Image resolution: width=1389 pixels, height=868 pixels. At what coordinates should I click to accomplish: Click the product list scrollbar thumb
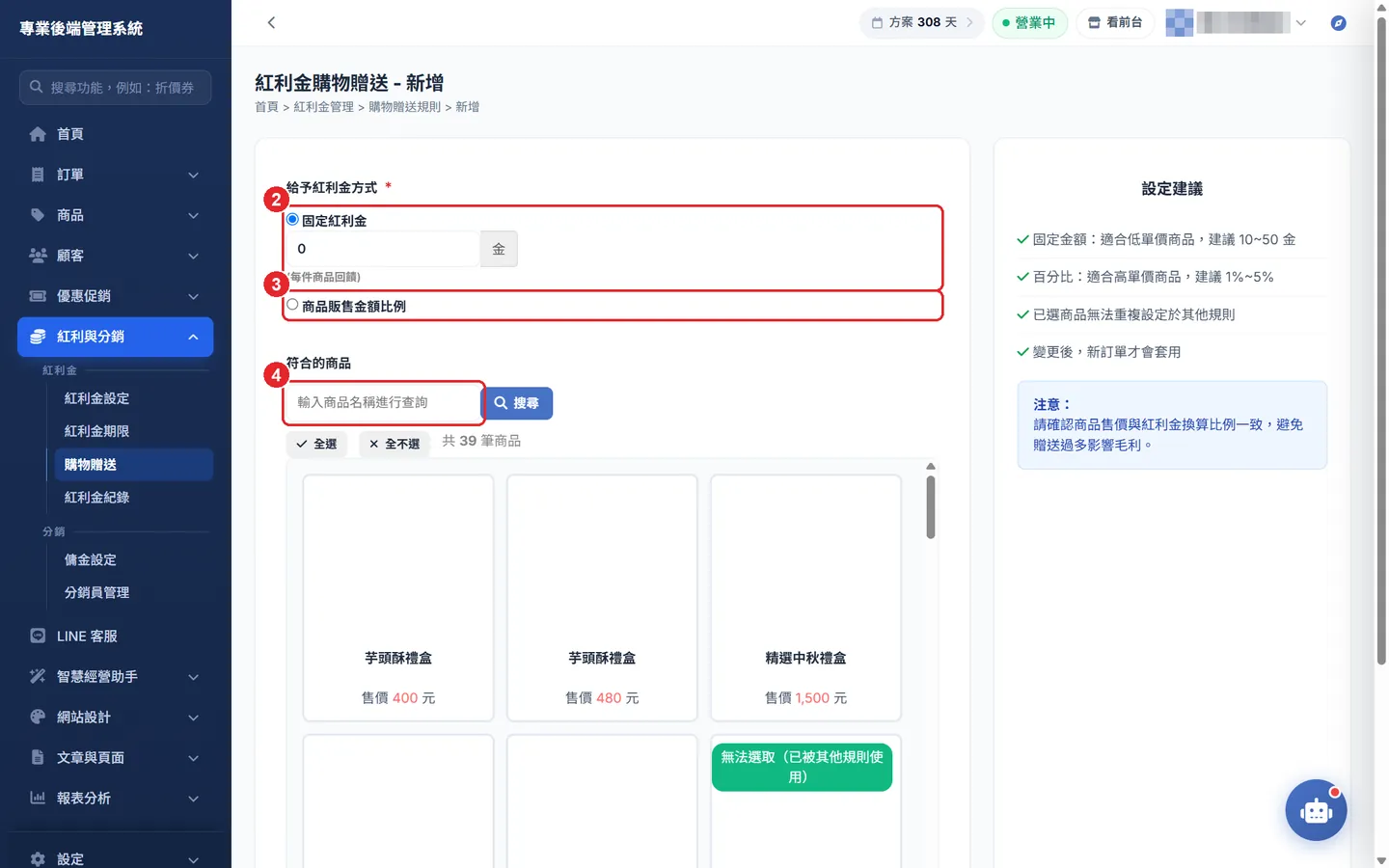[x=931, y=507]
